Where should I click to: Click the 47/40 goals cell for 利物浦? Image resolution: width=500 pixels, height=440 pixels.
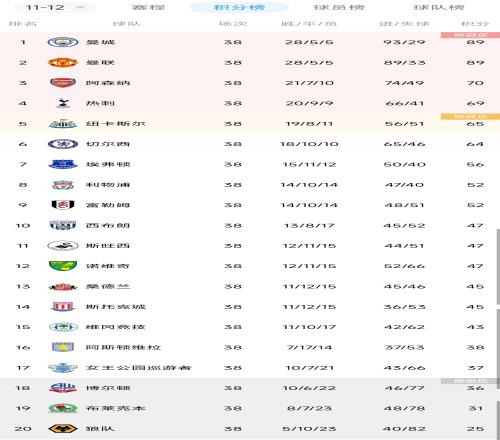coord(404,185)
